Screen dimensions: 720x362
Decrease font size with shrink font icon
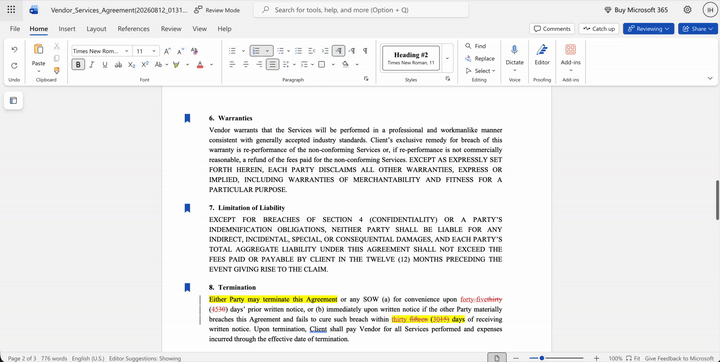pos(180,51)
